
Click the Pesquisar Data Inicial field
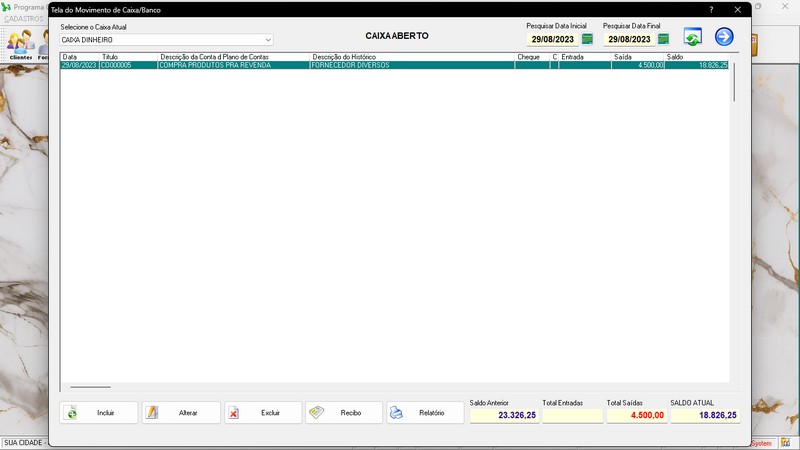click(553, 39)
